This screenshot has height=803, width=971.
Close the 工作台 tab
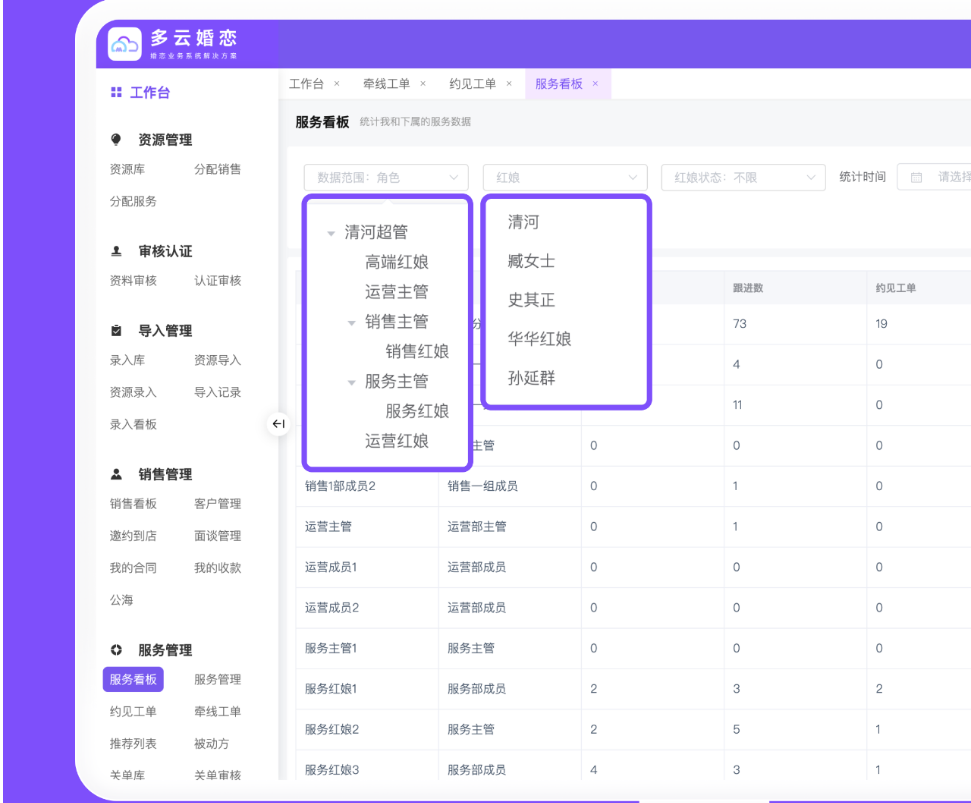[x=336, y=84]
